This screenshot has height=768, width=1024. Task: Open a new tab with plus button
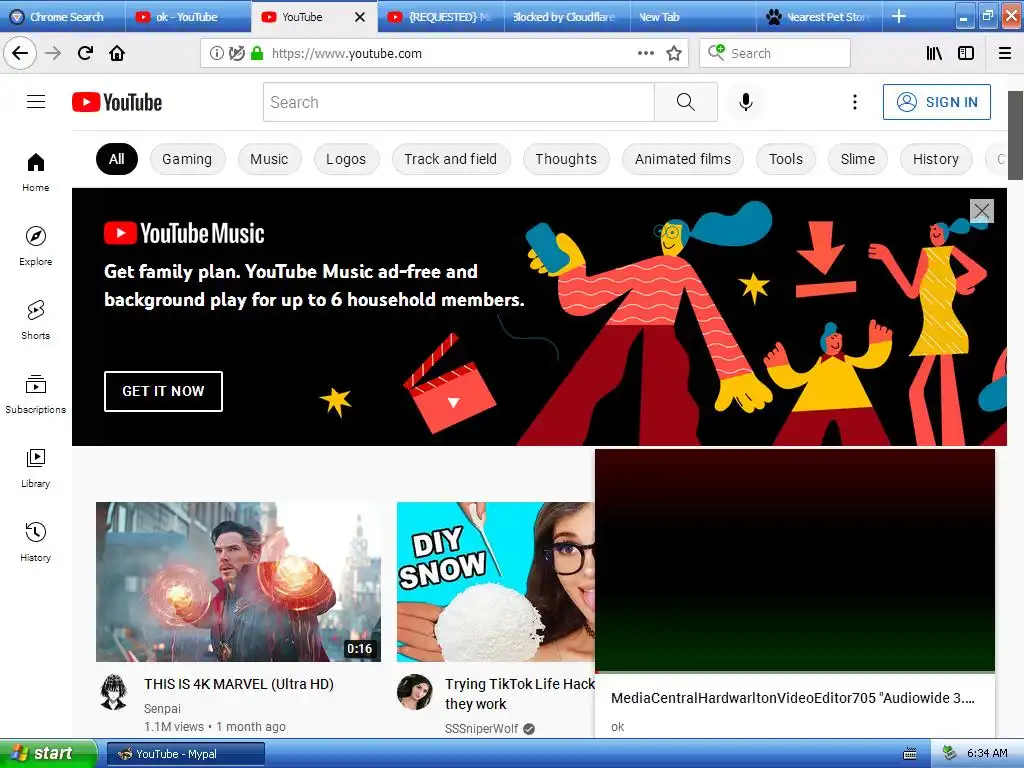coord(899,16)
